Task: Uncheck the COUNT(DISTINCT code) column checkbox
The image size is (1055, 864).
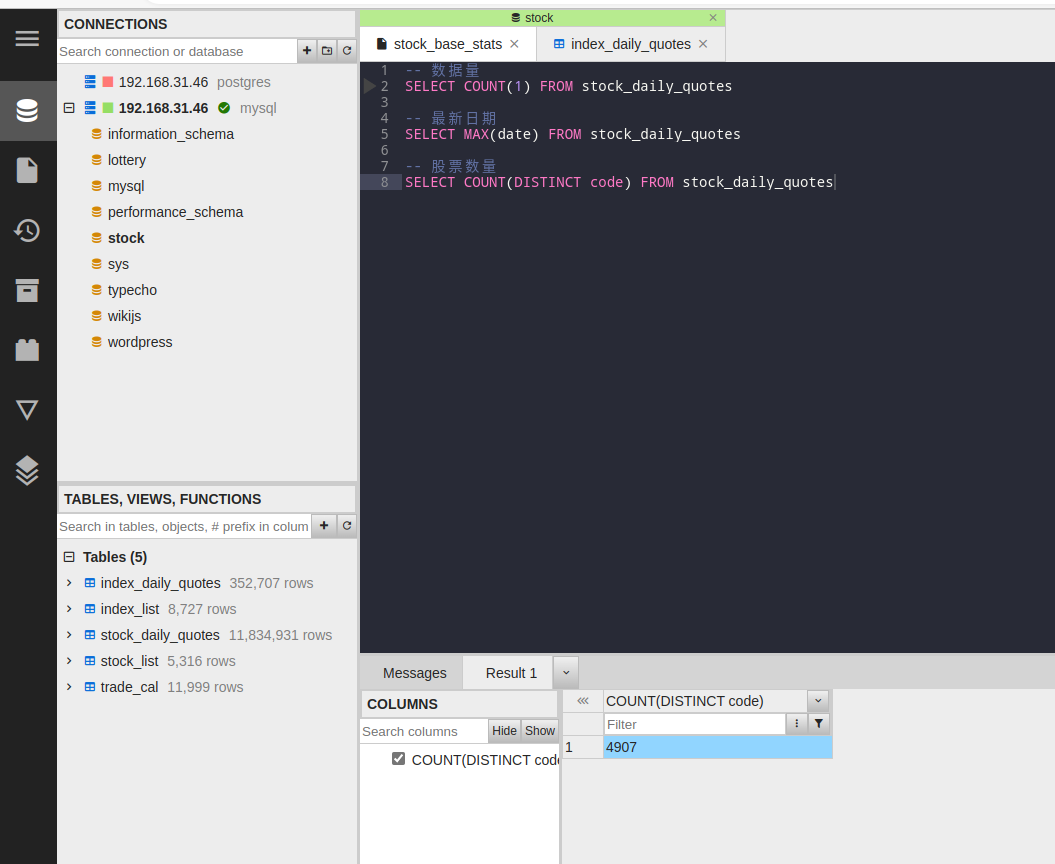Action: click(x=399, y=759)
